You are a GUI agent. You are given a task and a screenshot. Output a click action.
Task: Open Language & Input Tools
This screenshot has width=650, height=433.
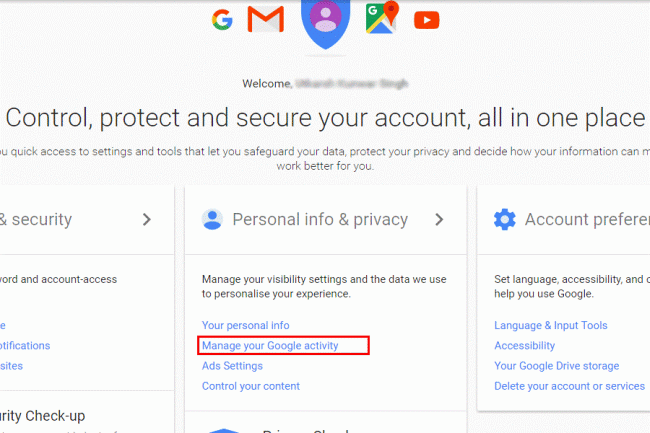550,325
